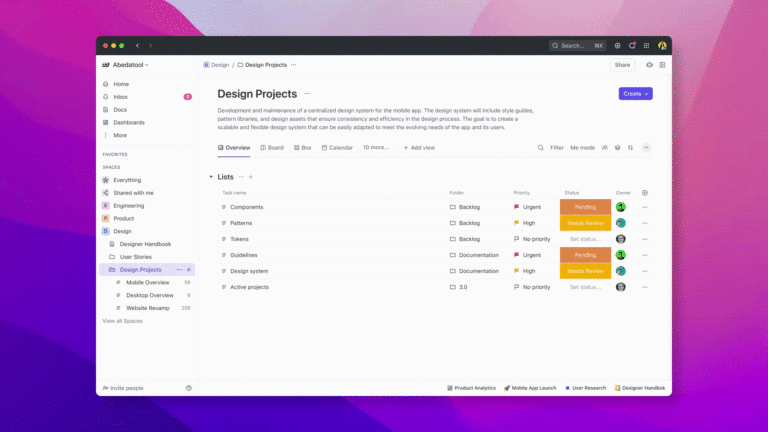Expand More in the sidebar
The image size is (768, 432).
(120, 135)
